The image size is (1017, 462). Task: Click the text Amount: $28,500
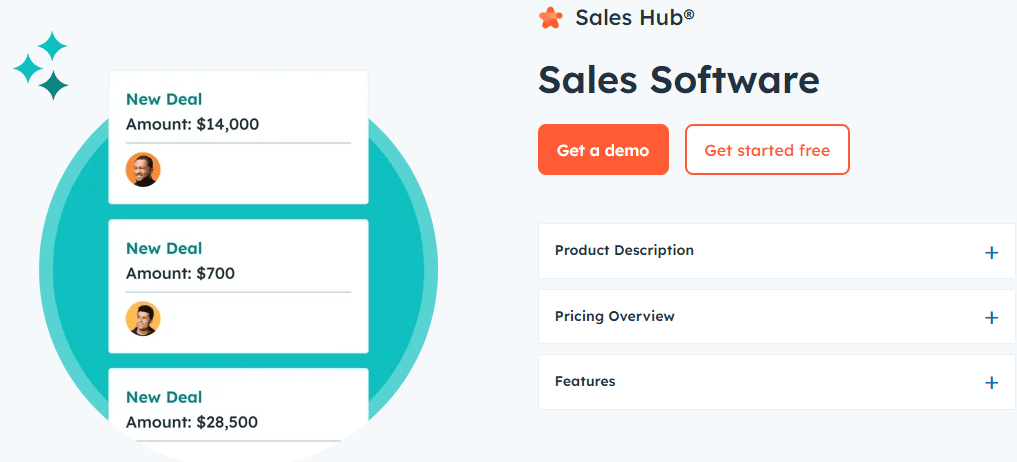191,422
